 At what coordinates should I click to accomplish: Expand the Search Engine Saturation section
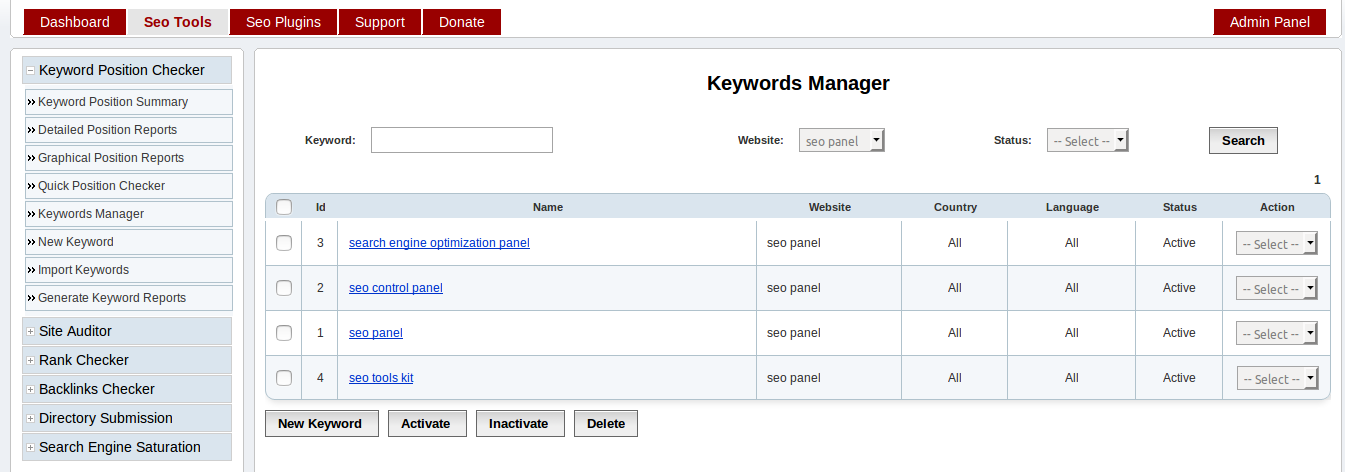(127, 447)
